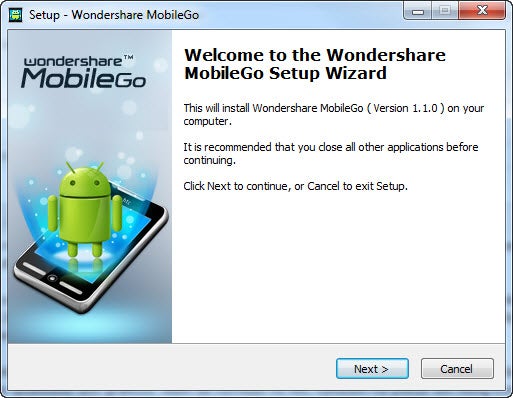Image resolution: width=513 pixels, height=398 pixels.
Task: Click the word MobileGo in the logo
Action: click(83, 78)
